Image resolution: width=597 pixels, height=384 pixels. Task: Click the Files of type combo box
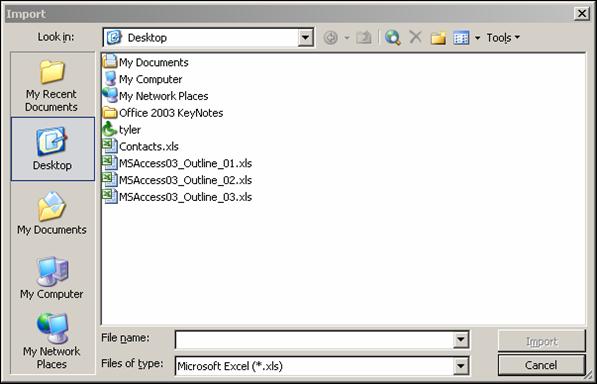[x=322, y=366]
